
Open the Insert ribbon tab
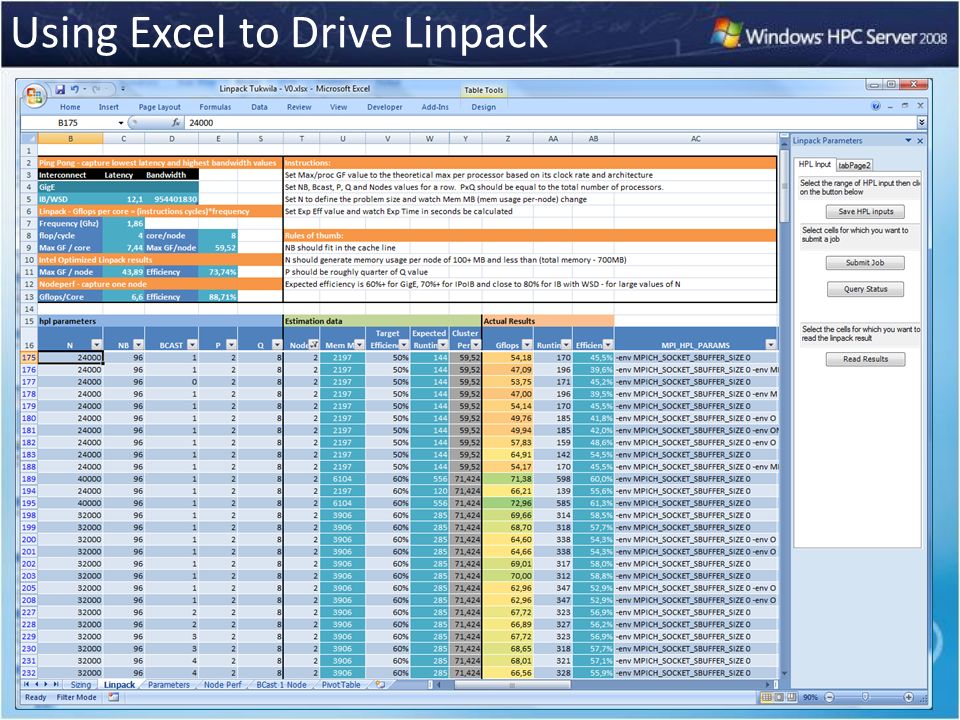[109, 107]
